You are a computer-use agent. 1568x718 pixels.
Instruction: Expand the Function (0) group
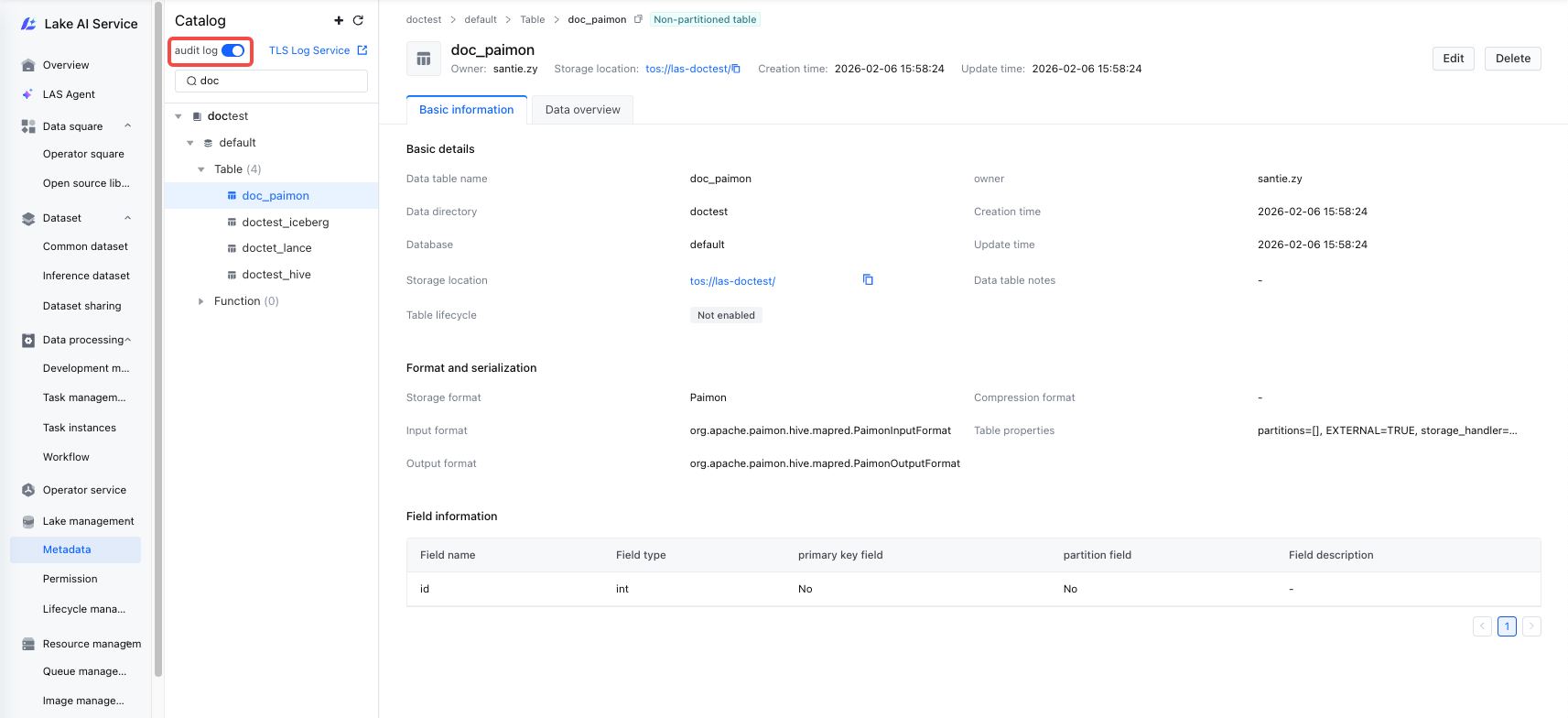201,301
